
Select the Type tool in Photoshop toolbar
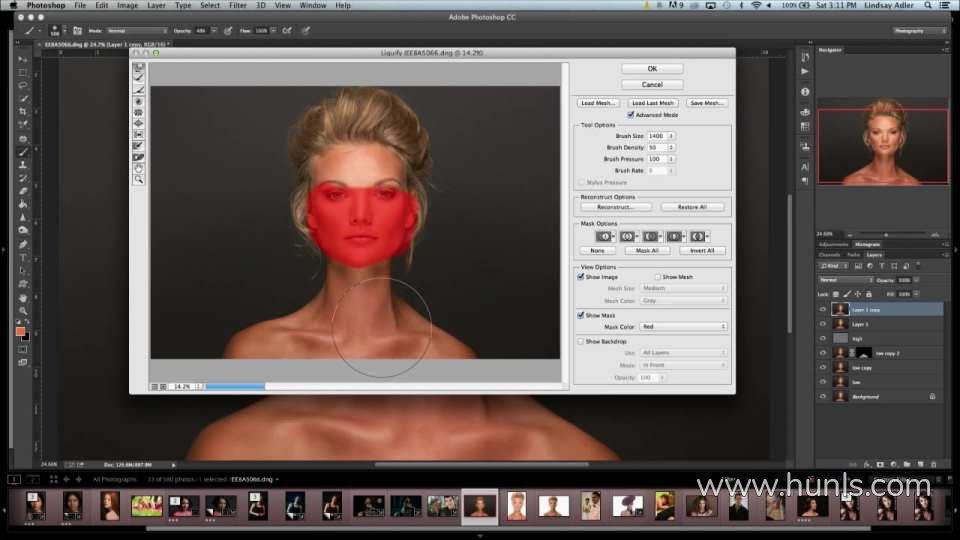click(x=23, y=257)
